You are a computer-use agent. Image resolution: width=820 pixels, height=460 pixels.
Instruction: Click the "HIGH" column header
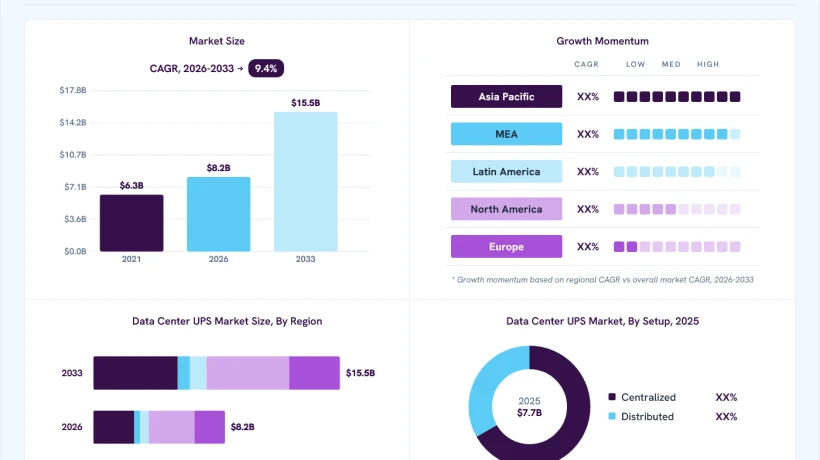(x=708, y=64)
